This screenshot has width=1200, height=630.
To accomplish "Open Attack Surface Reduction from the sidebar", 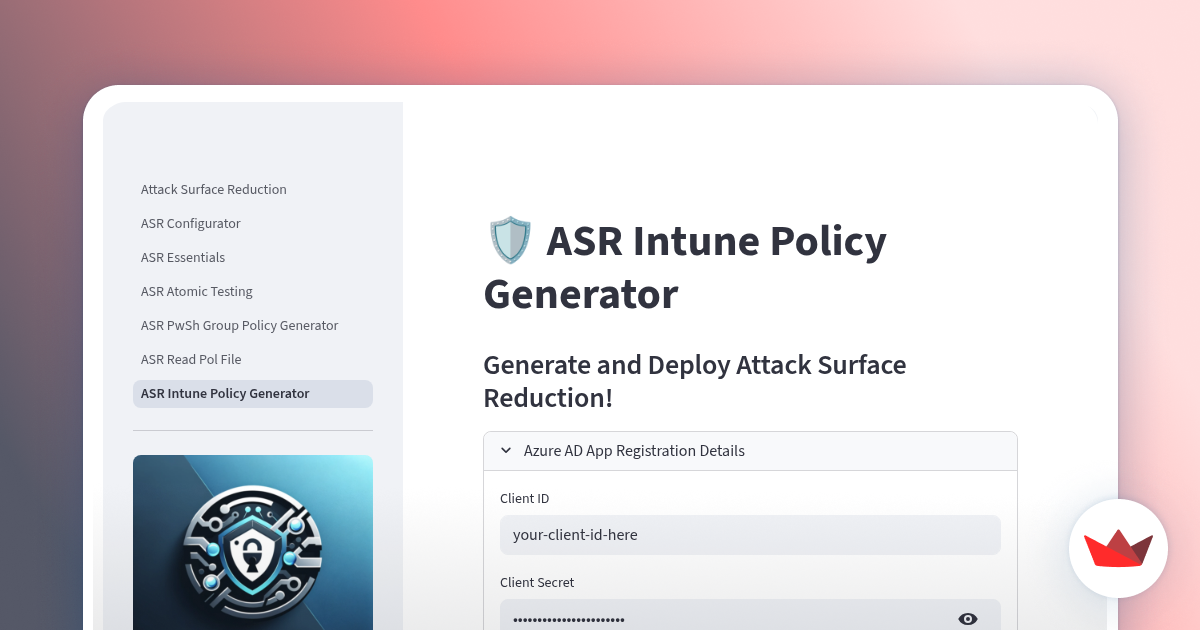I will tap(213, 189).
